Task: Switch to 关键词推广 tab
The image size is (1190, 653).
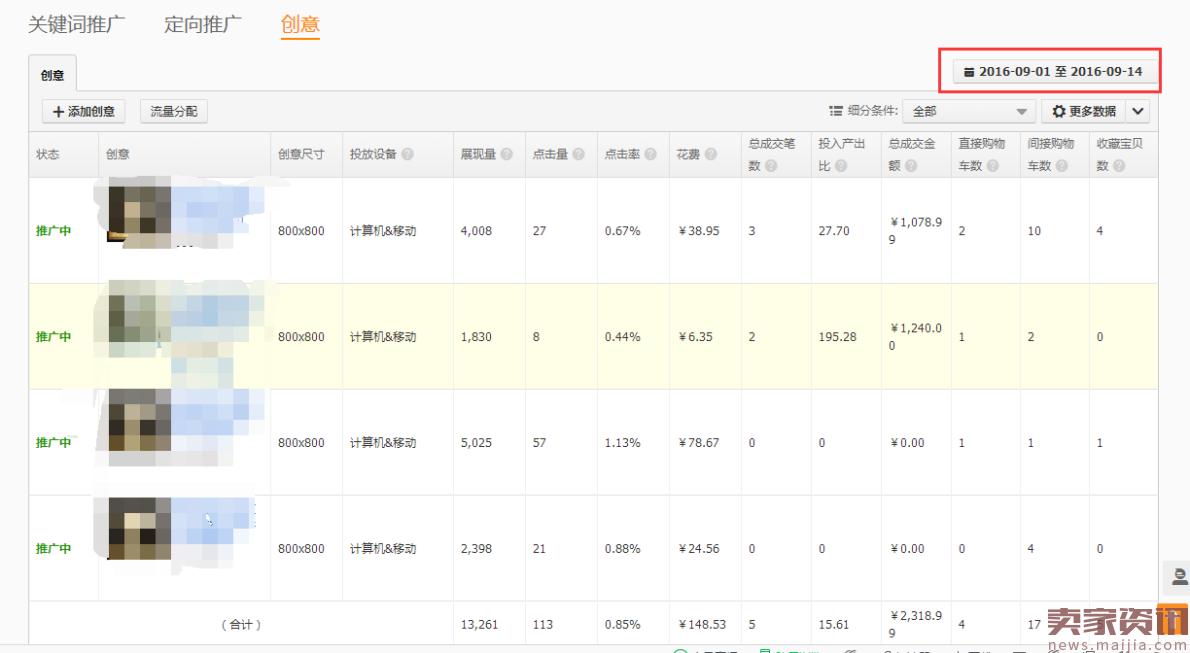Action: pyautogui.click(x=76, y=25)
